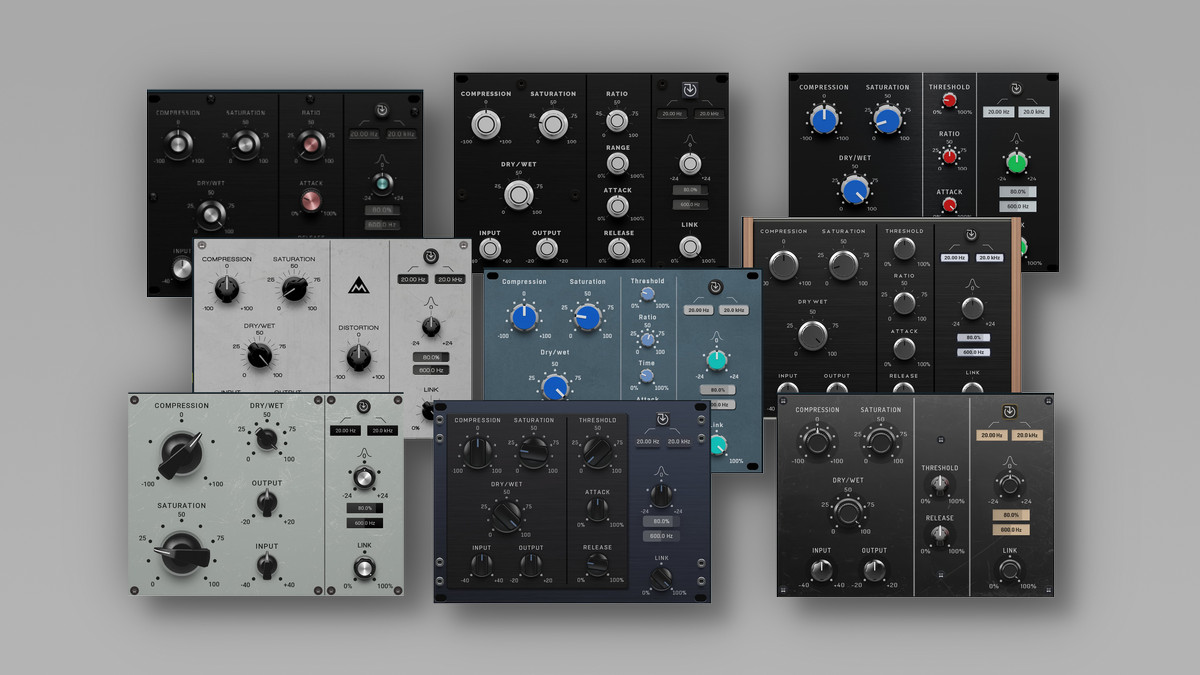Select the tan 600.0 Hz field
1200x675 pixels.
[x=1010, y=529]
